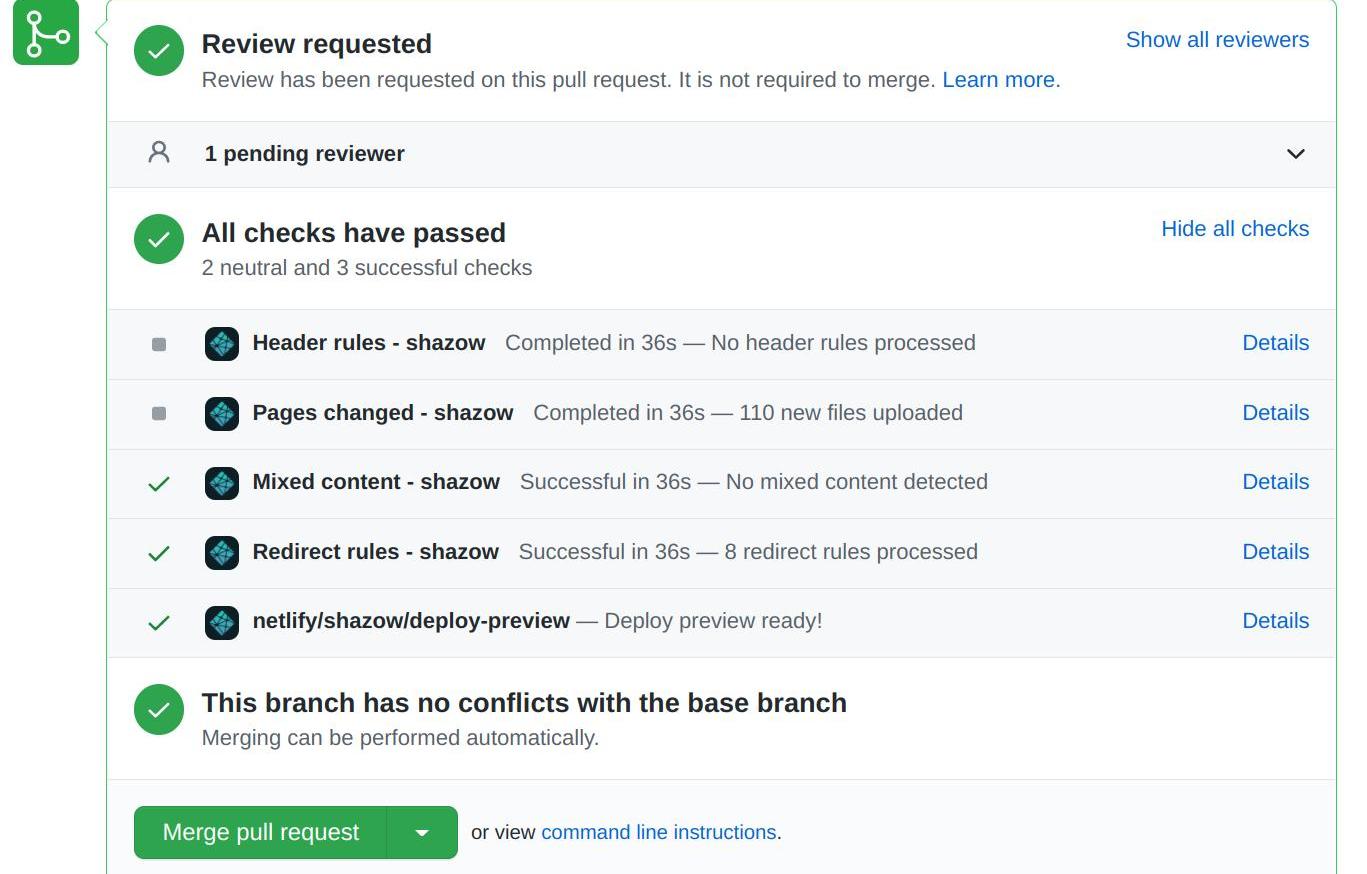Viewport: 1367px width, 874px height.
Task: View Details for netlify deploy-preview check
Action: point(1275,621)
